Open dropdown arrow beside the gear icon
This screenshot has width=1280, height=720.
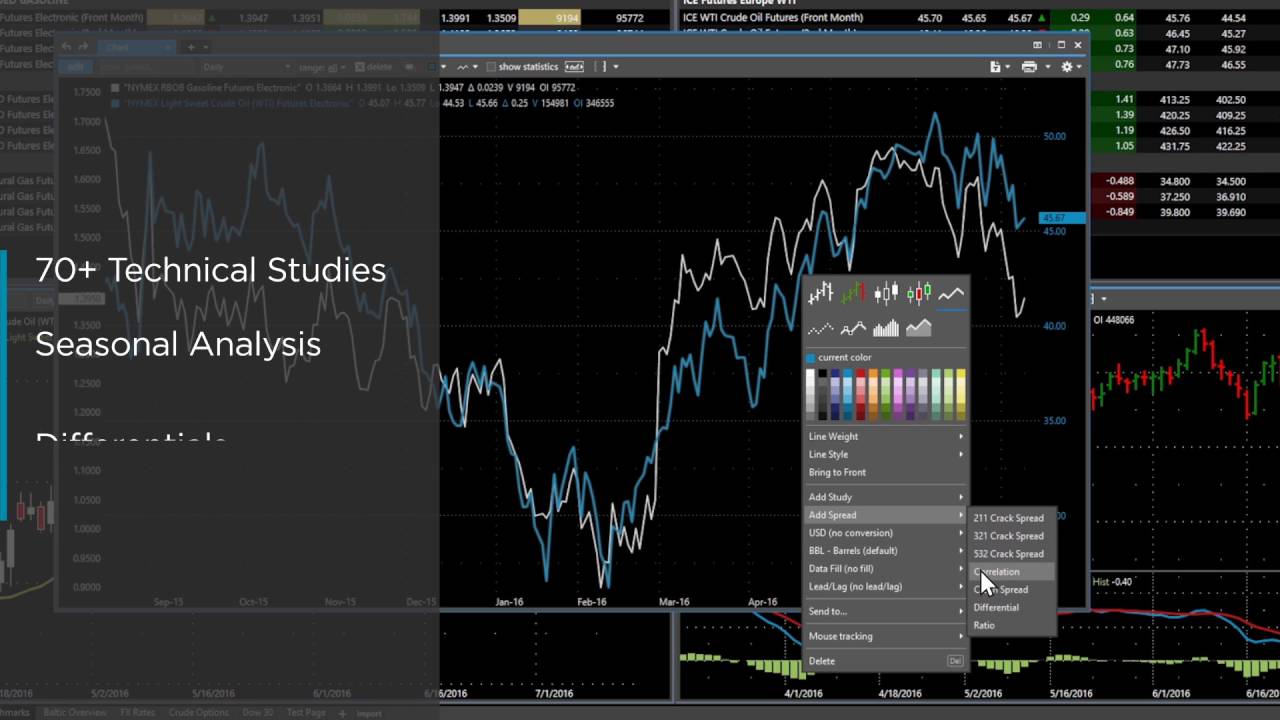[1079, 67]
